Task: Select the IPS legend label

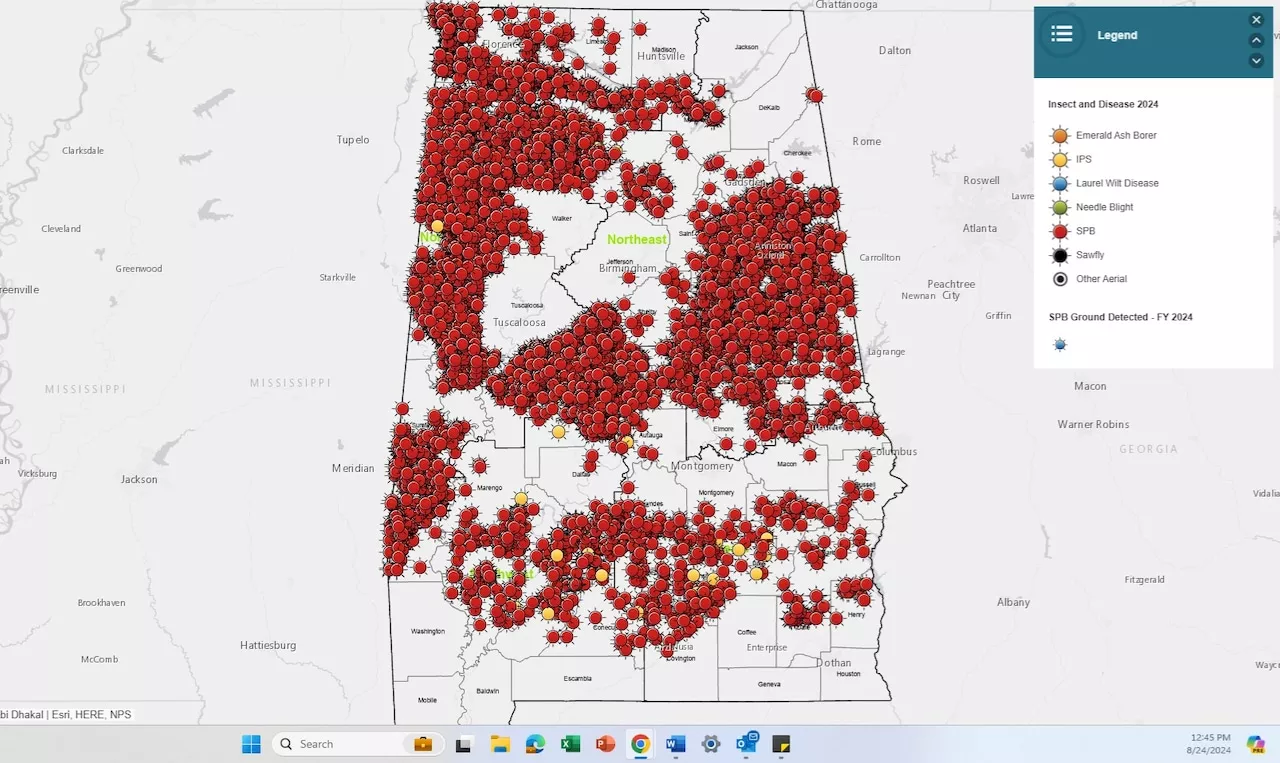Action: click(1084, 159)
